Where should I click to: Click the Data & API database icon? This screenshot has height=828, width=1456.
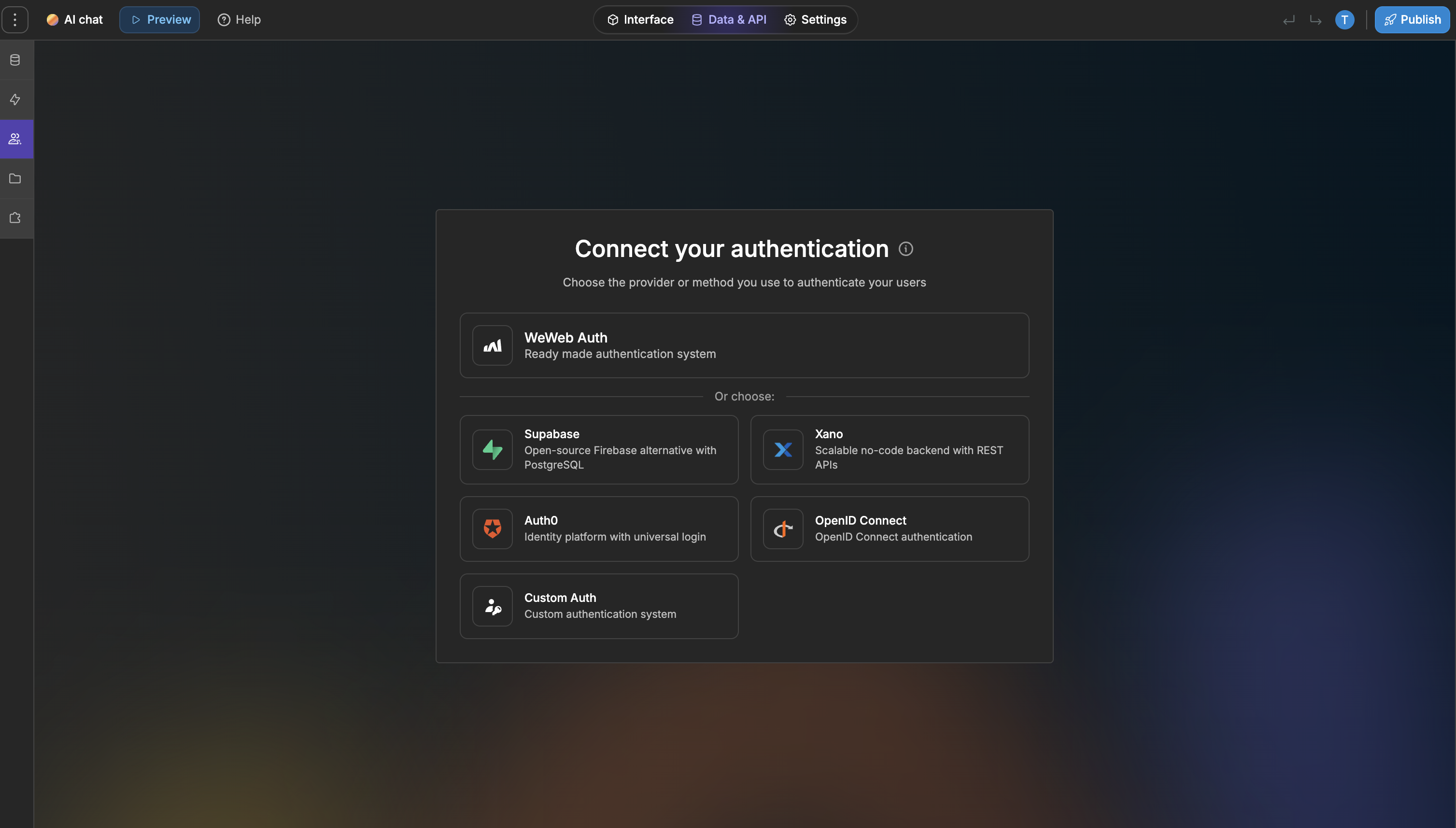[x=697, y=20]
